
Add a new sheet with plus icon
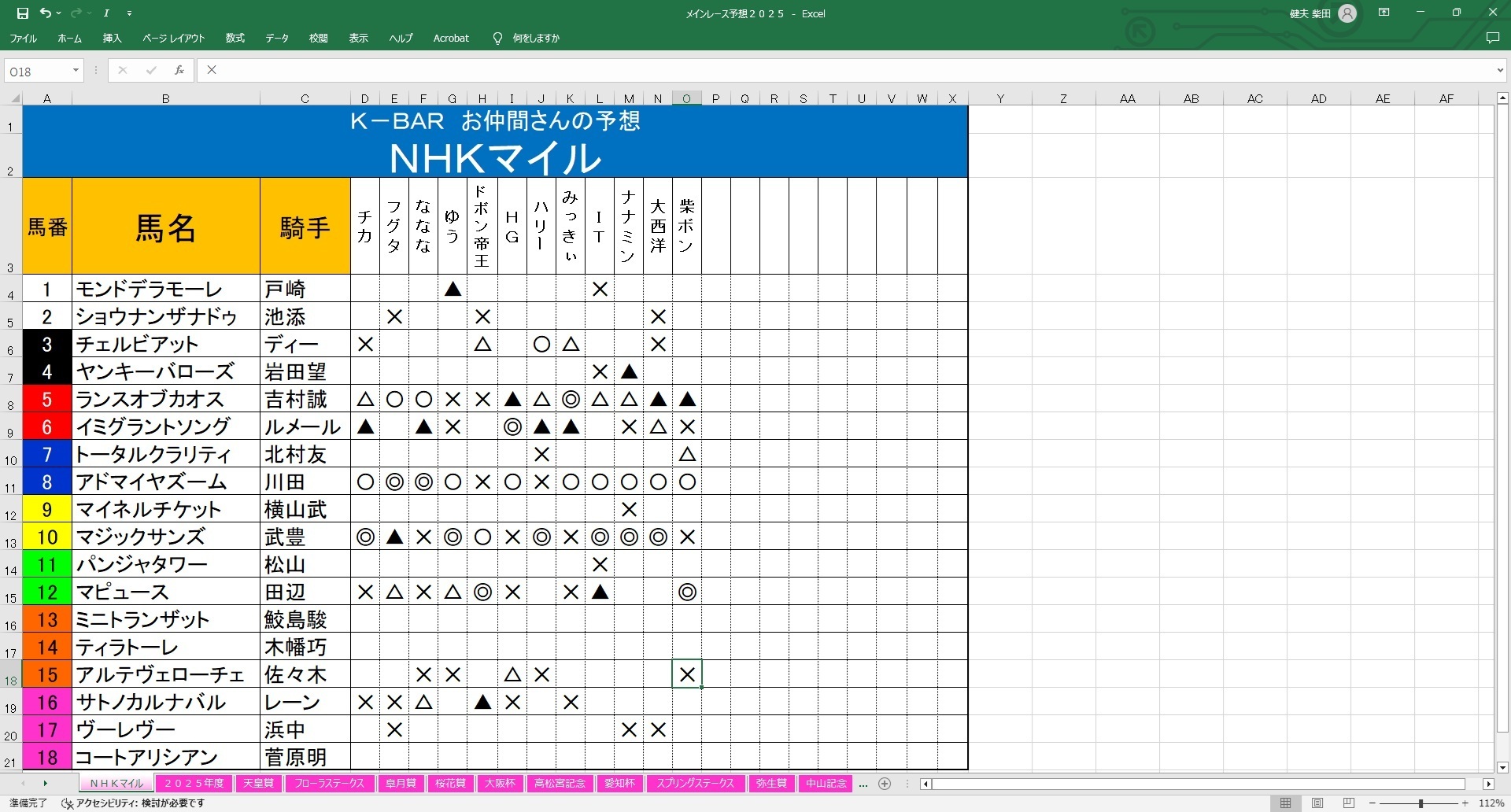point(885,783)
